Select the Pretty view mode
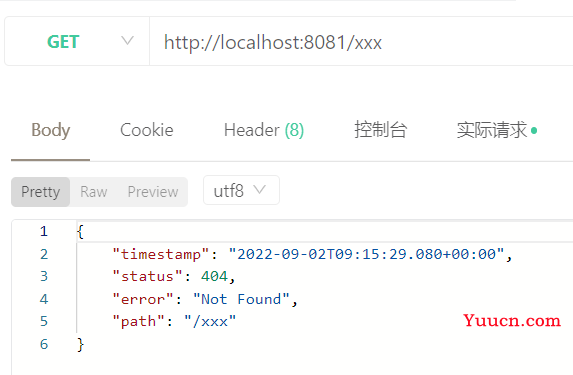 [x=41, y=192]
